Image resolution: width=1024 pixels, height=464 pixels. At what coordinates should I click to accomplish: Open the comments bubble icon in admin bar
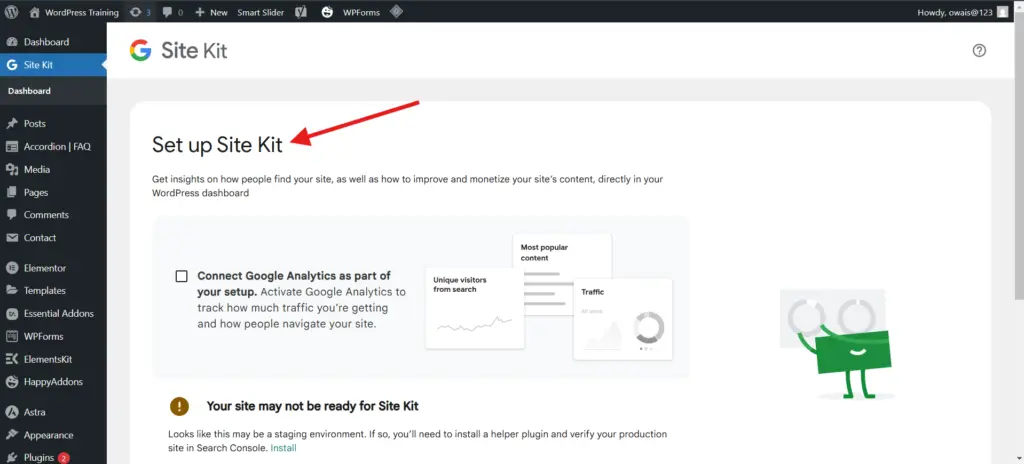[168, 12]
